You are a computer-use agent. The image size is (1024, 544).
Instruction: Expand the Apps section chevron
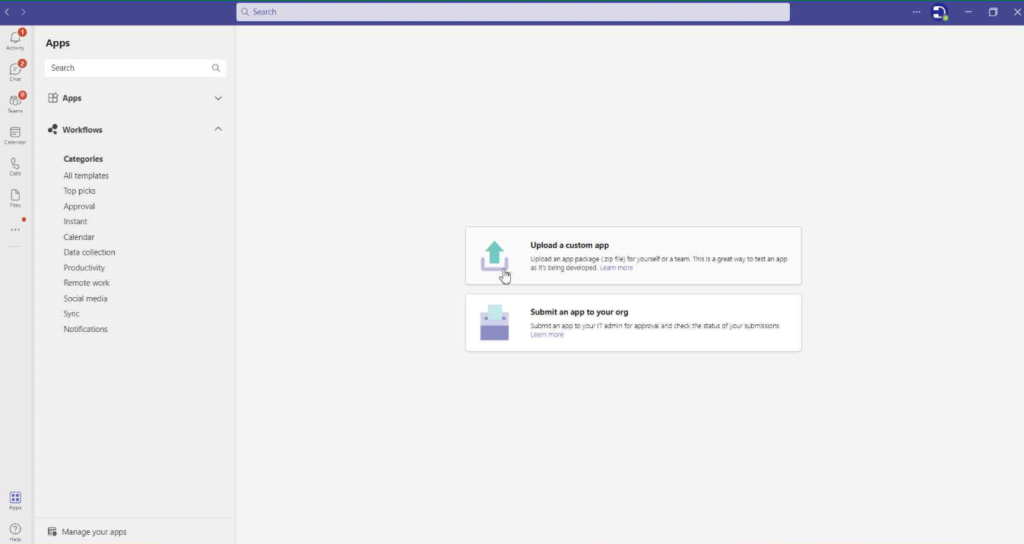218,98
